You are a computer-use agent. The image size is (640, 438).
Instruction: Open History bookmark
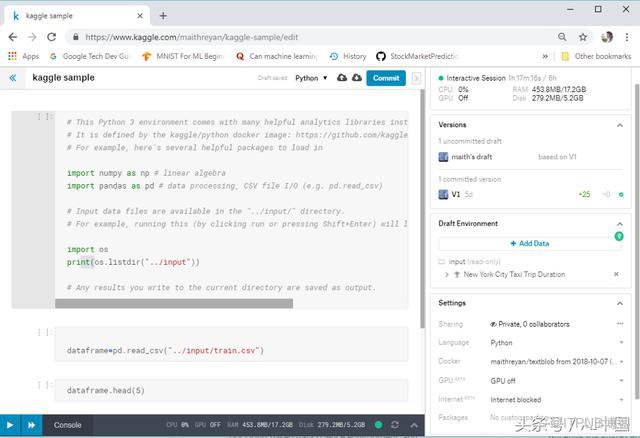point(348,56)
